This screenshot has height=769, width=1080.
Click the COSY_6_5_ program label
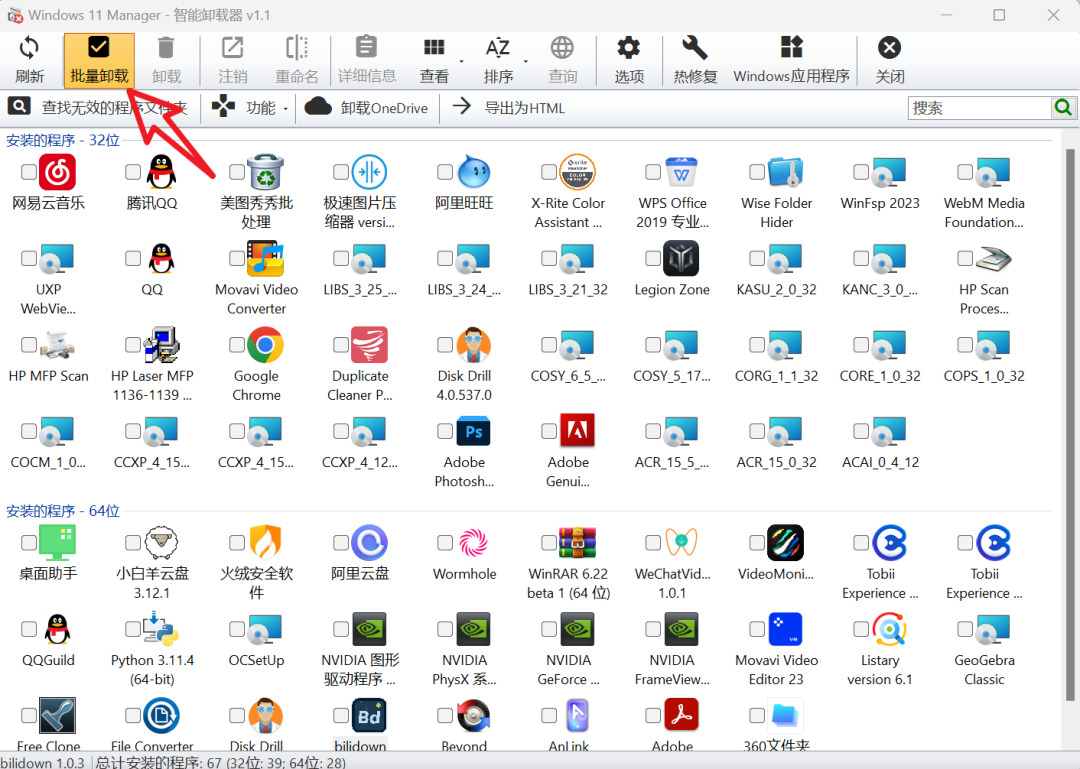(568, 376)
